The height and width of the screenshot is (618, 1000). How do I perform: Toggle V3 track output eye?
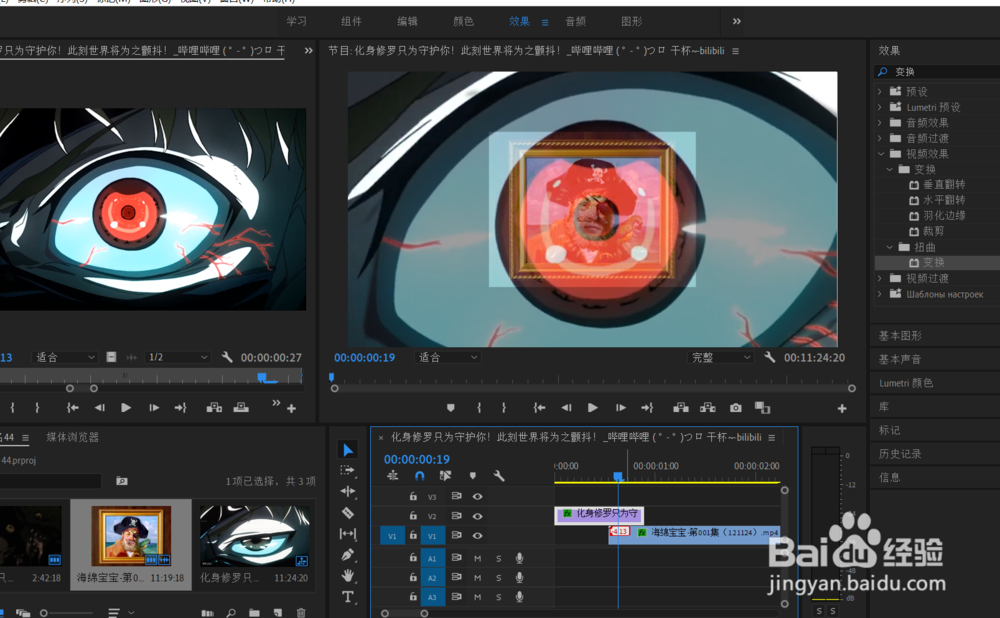tap(477, 496)
